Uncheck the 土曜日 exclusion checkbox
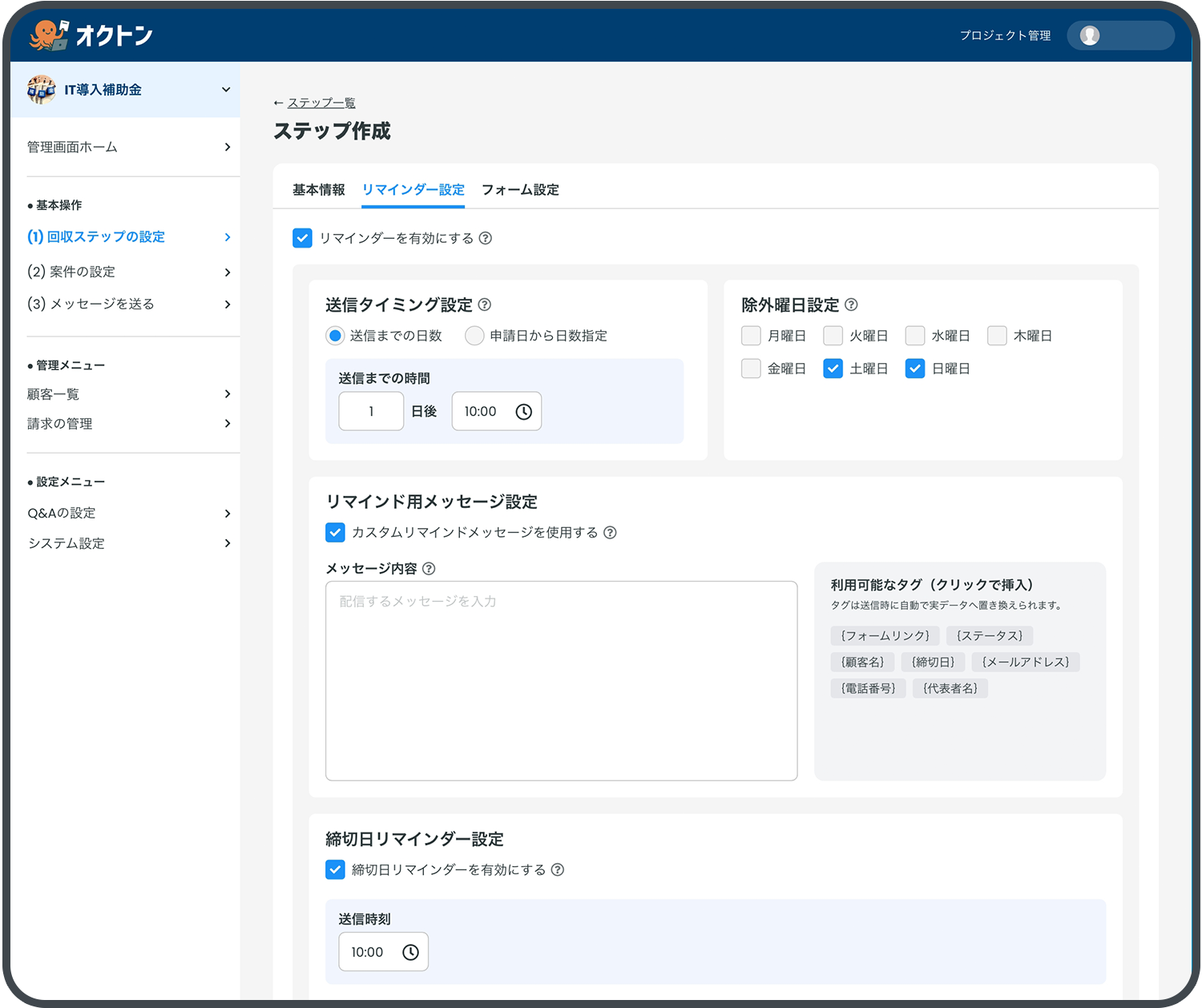The image size is (1202, 1008). (833, 369)
